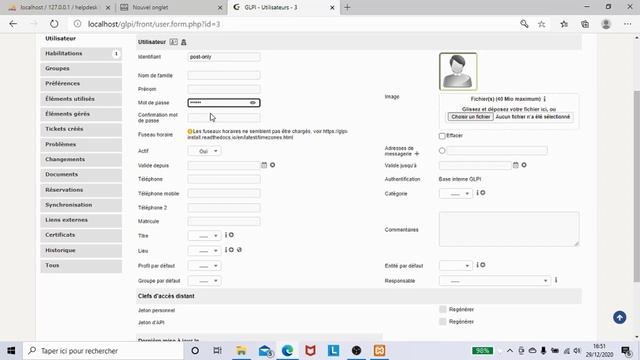Screen dimensions: 640x360
Task: Open the vCard icon beside Utilisateur header
Action: 173,42
